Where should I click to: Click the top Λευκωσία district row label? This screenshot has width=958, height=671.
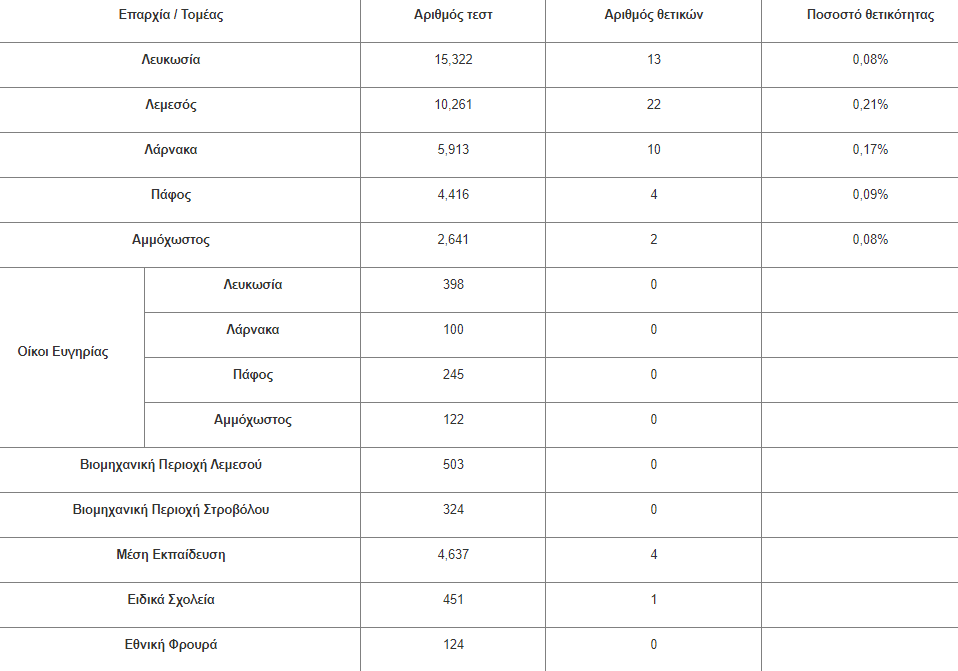(171, 60)
